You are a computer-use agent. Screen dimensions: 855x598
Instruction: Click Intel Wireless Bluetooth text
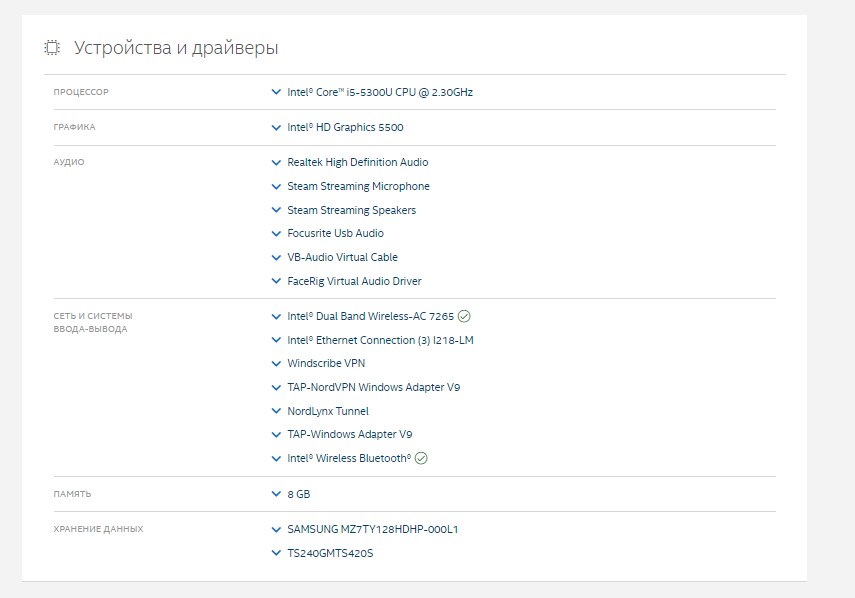(349, 458)
